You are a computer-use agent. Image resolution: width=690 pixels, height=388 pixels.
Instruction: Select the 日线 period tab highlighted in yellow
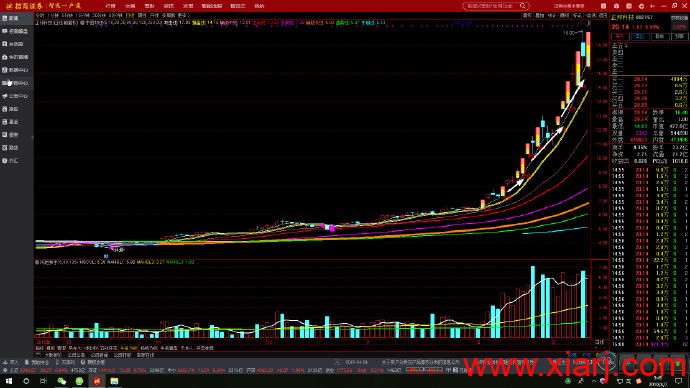[130, 15]
